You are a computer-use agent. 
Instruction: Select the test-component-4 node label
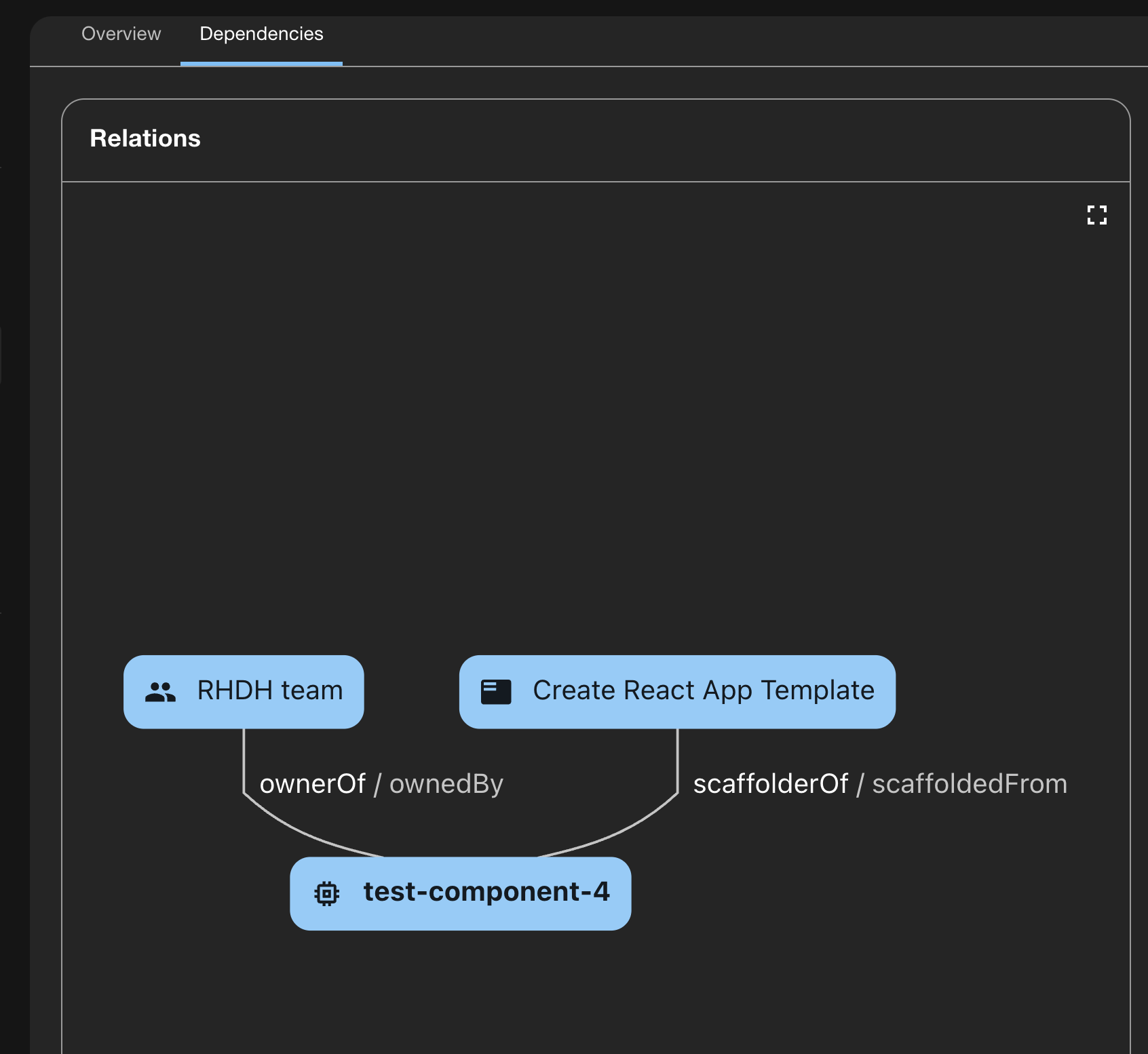[x=486, y=892]
